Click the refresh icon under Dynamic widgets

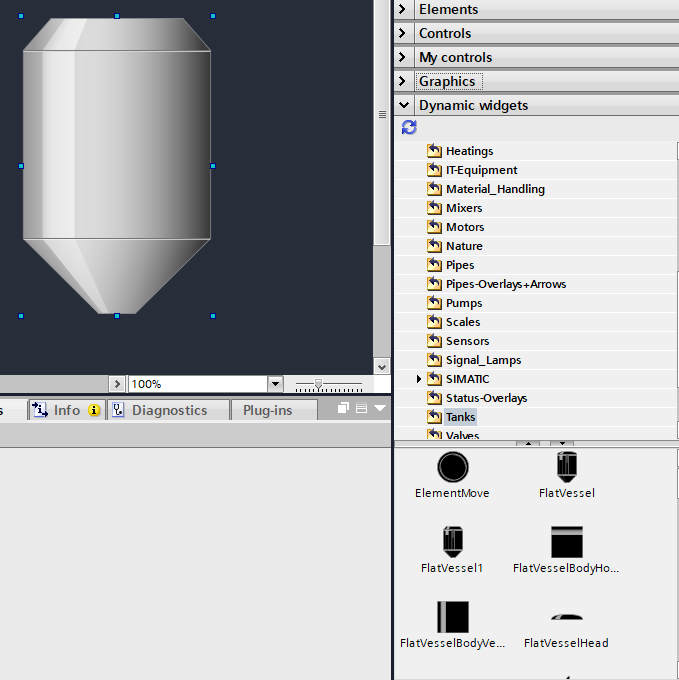409,128
